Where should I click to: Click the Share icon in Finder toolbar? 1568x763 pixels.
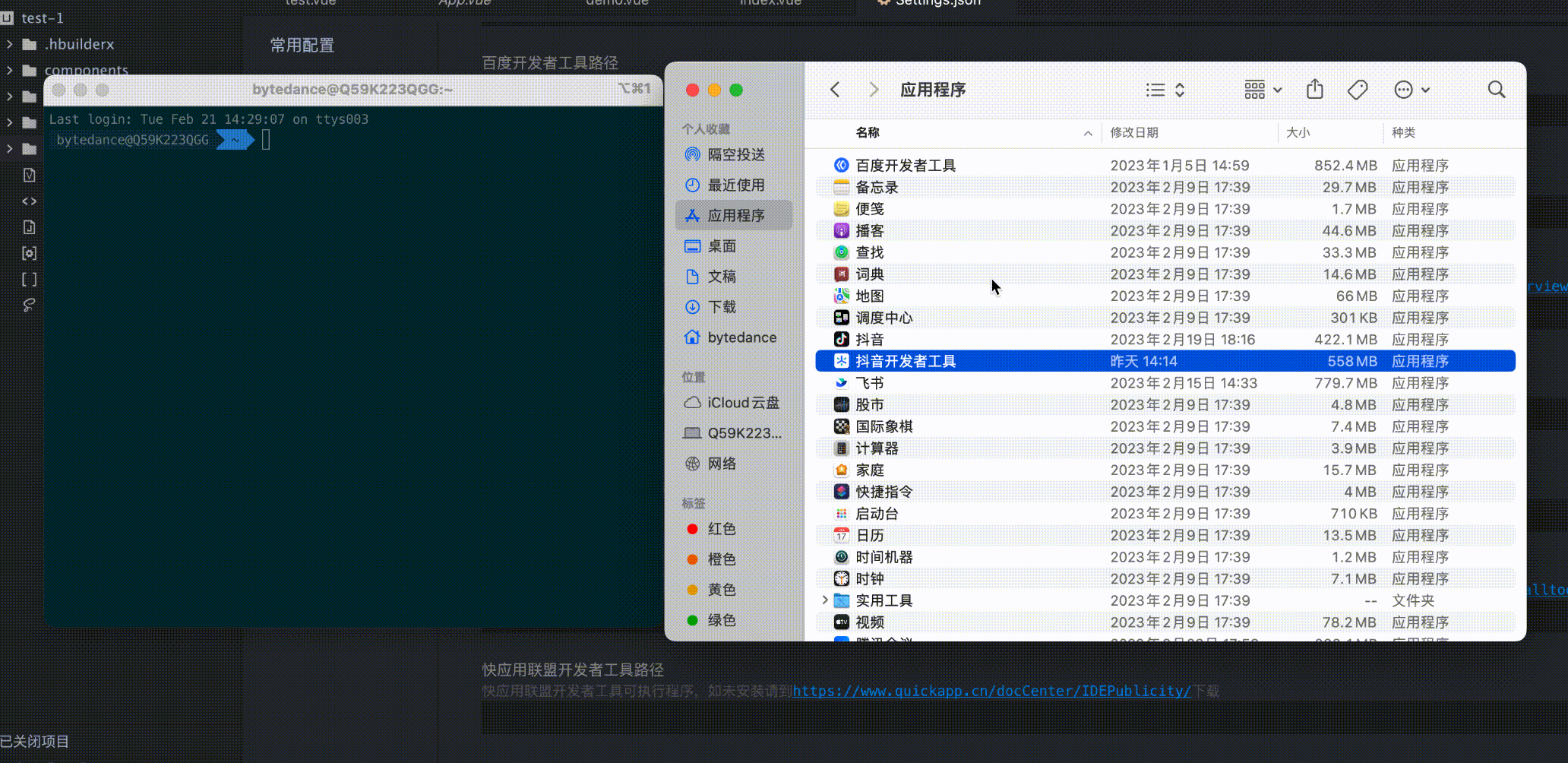(1315, 90)
